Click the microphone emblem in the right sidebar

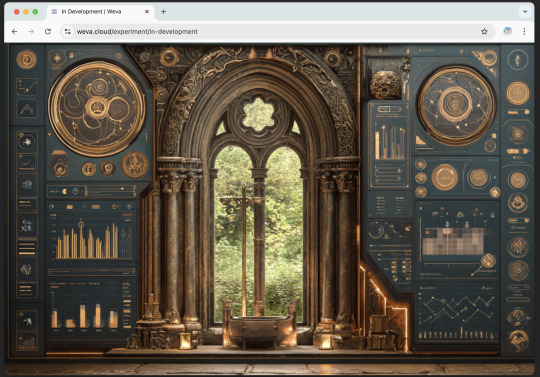coord(518,60)
